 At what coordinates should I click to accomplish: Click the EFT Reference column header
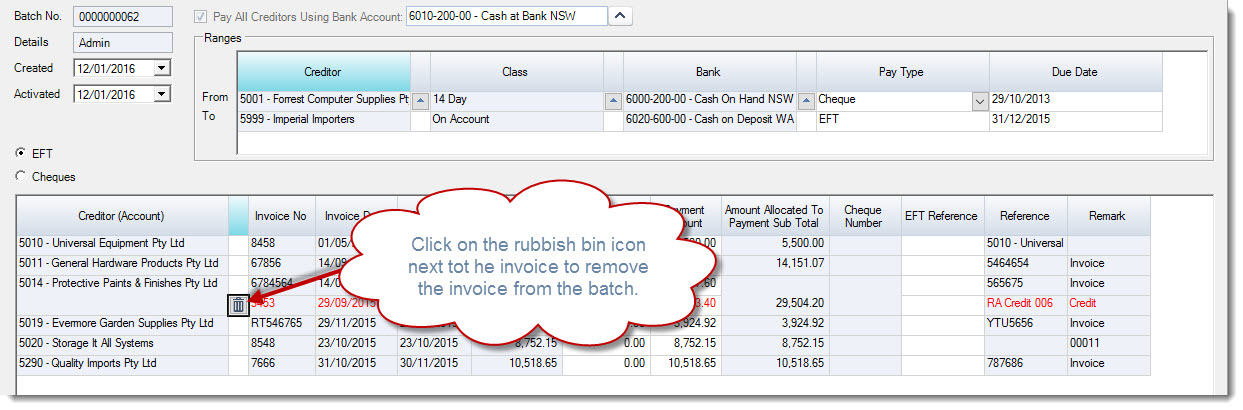click(x=942, y=216)
